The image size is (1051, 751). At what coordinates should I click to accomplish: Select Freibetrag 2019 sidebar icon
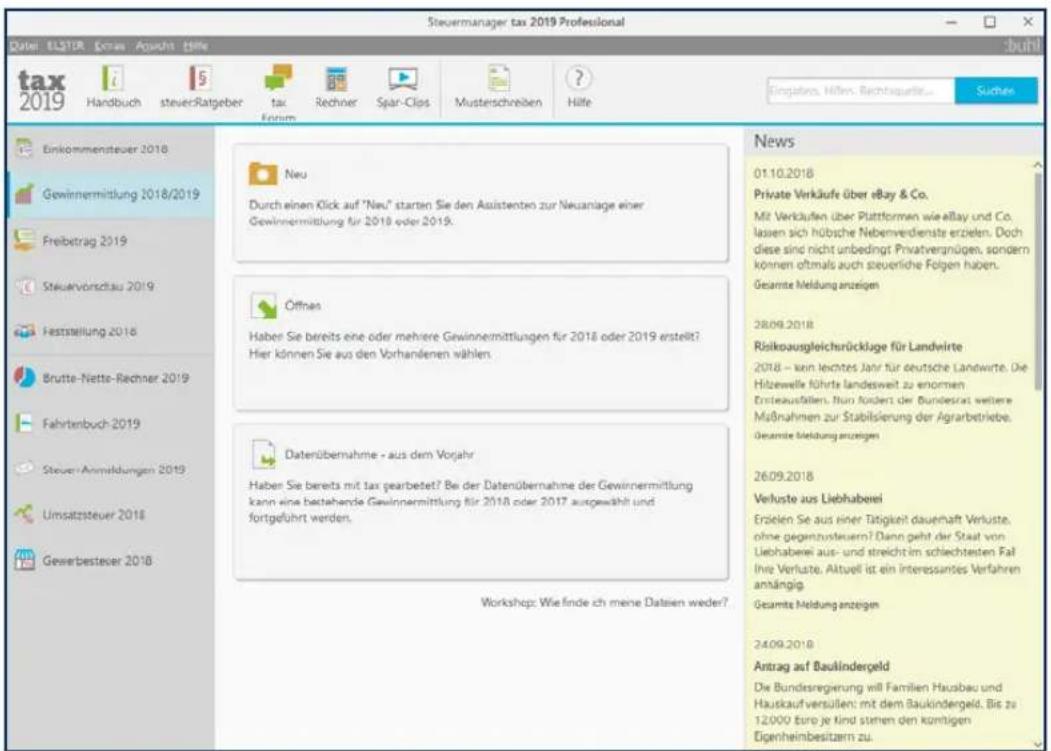click(24, 240)
